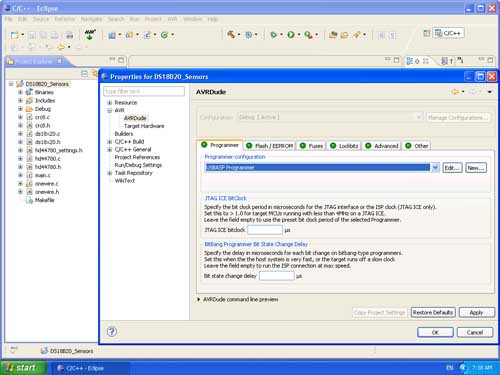Collapse the DS18B20_Sensors project node
Screen dimensions: 500x375
pyautogui.click(x=11, y=84)
